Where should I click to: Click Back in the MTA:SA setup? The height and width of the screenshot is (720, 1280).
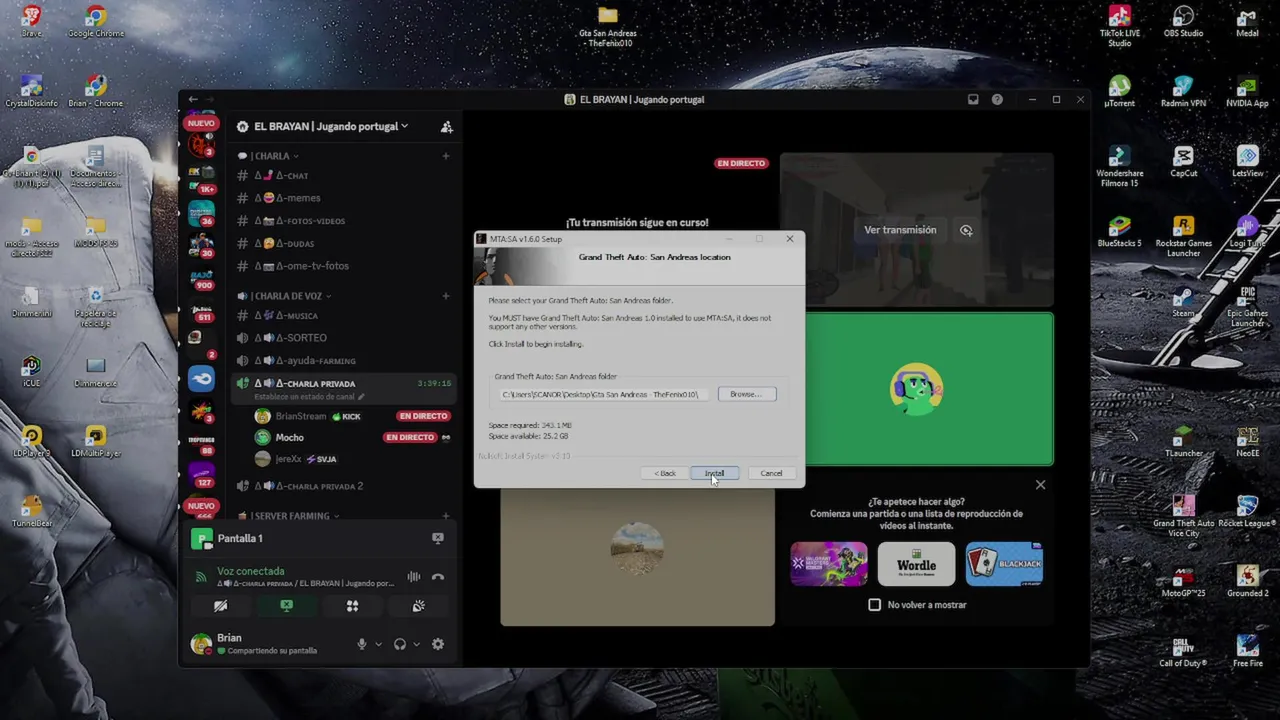pyautogui.click(x=665, y=473)
